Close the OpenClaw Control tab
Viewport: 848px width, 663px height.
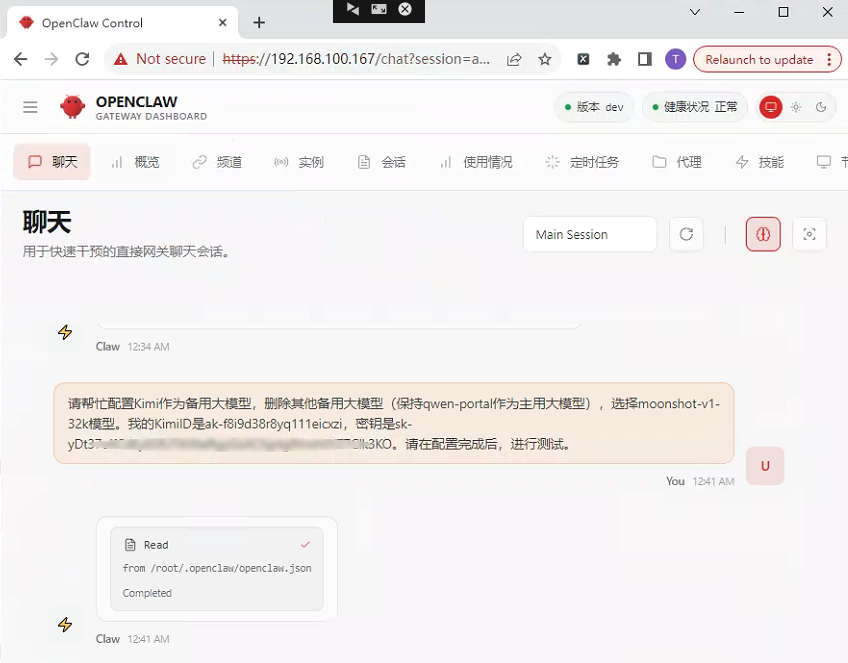pyautogui.click(x=222, y=23)
